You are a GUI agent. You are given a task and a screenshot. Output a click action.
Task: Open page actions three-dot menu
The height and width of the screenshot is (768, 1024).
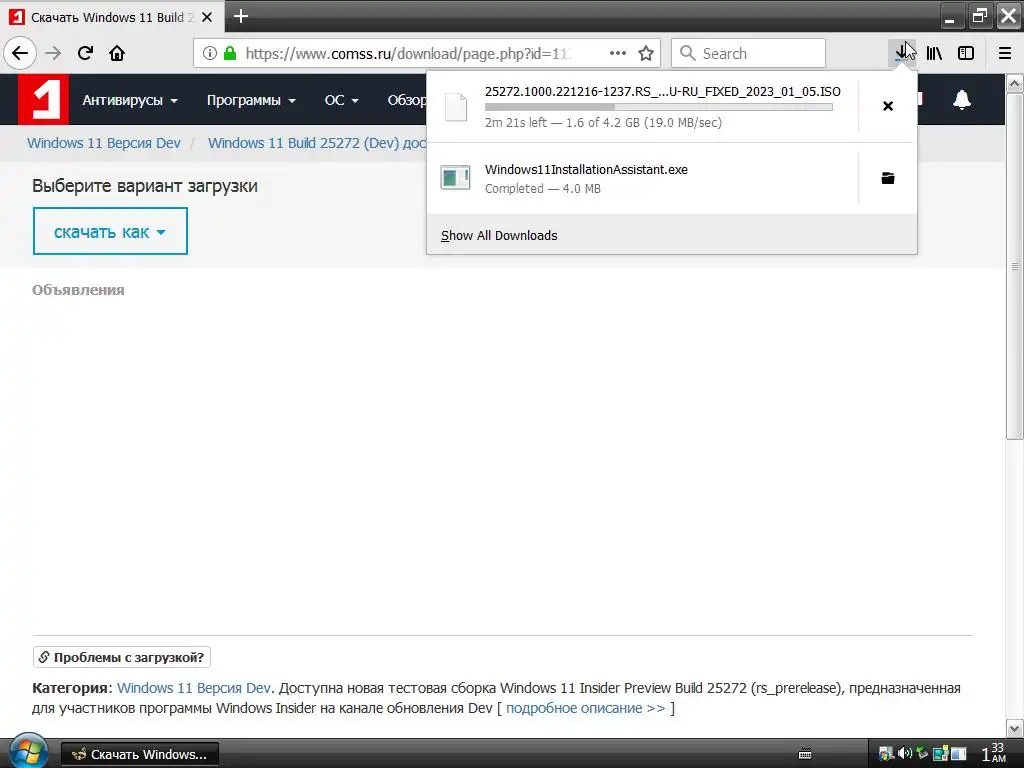pyautogui.click(x=617, y=54)
